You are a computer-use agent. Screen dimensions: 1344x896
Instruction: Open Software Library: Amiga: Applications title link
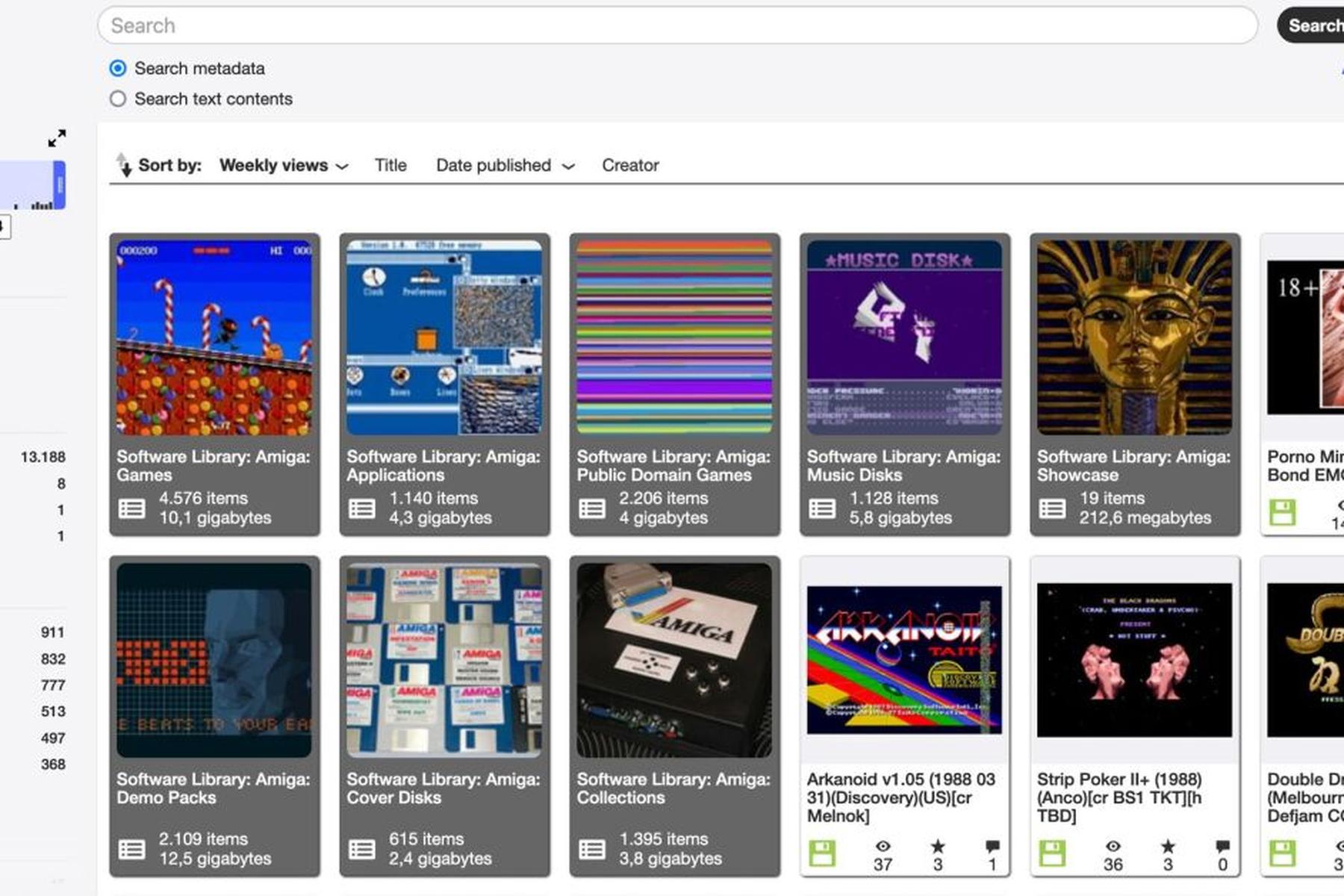coord(444,466)
